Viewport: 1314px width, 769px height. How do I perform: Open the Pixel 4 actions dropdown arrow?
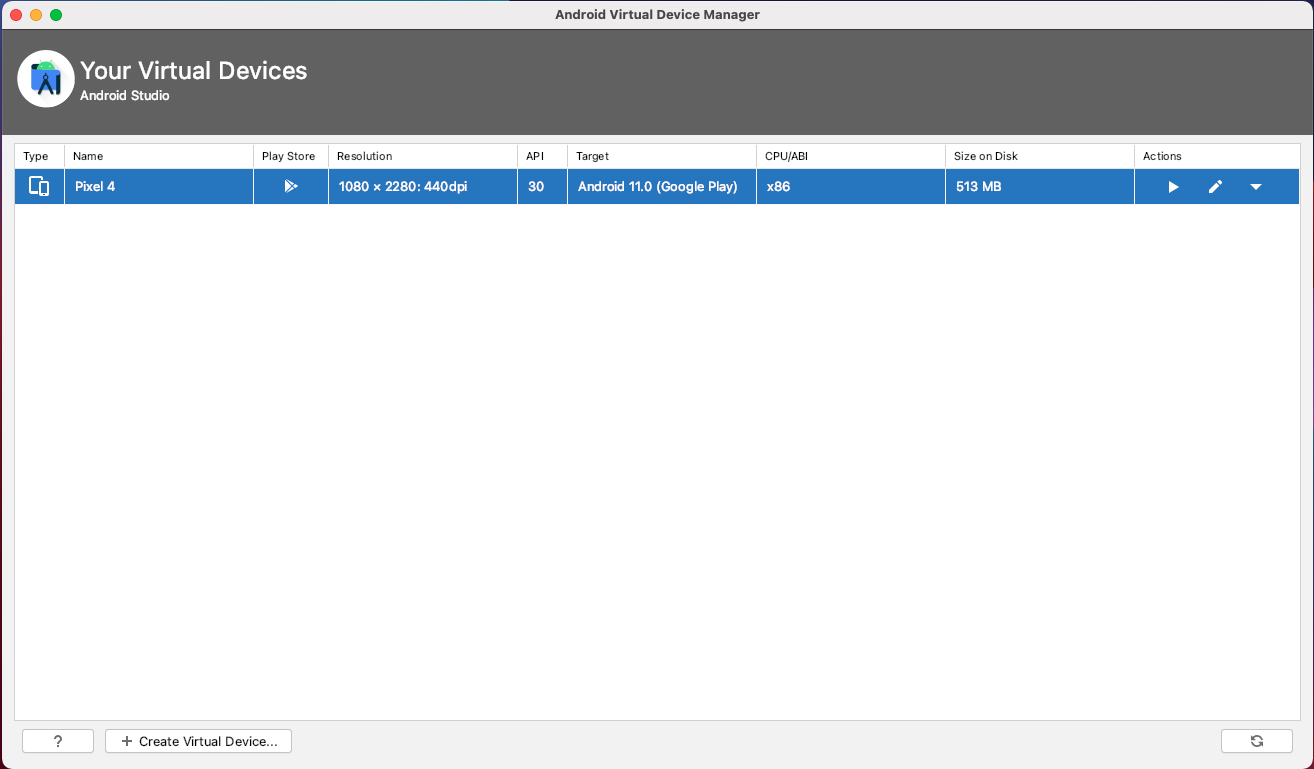click(1256, 187)
